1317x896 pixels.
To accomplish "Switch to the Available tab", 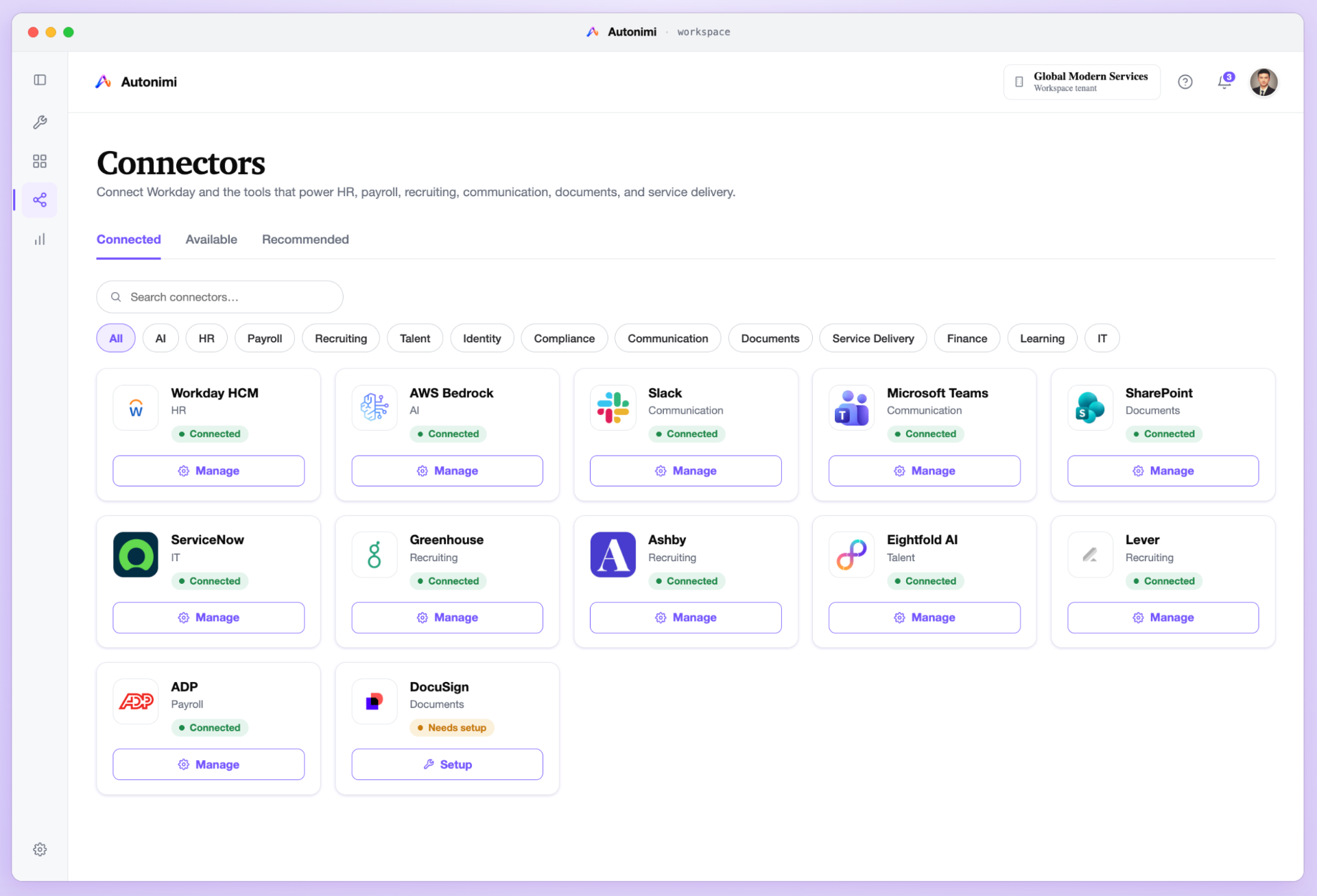I will [211, 239].
